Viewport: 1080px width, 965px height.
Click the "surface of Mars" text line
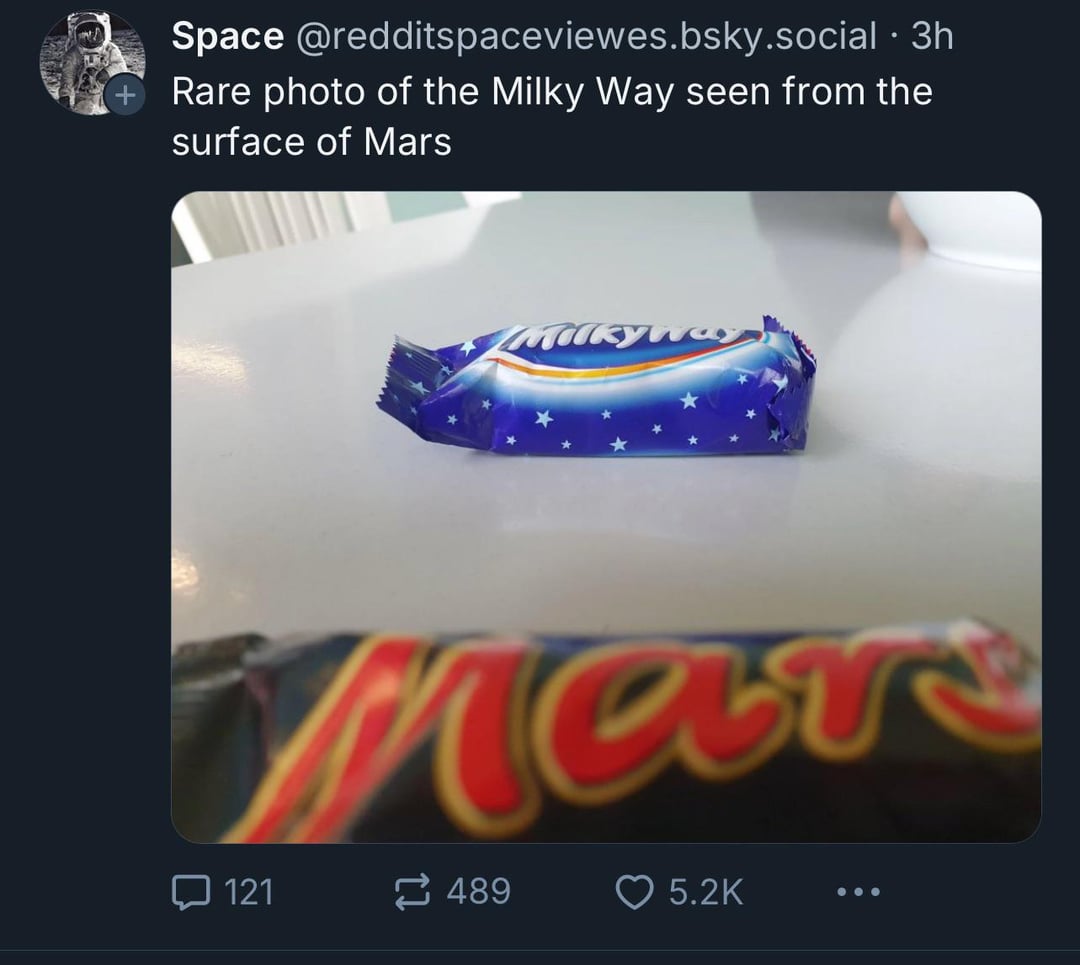click(x=311, y=142)
